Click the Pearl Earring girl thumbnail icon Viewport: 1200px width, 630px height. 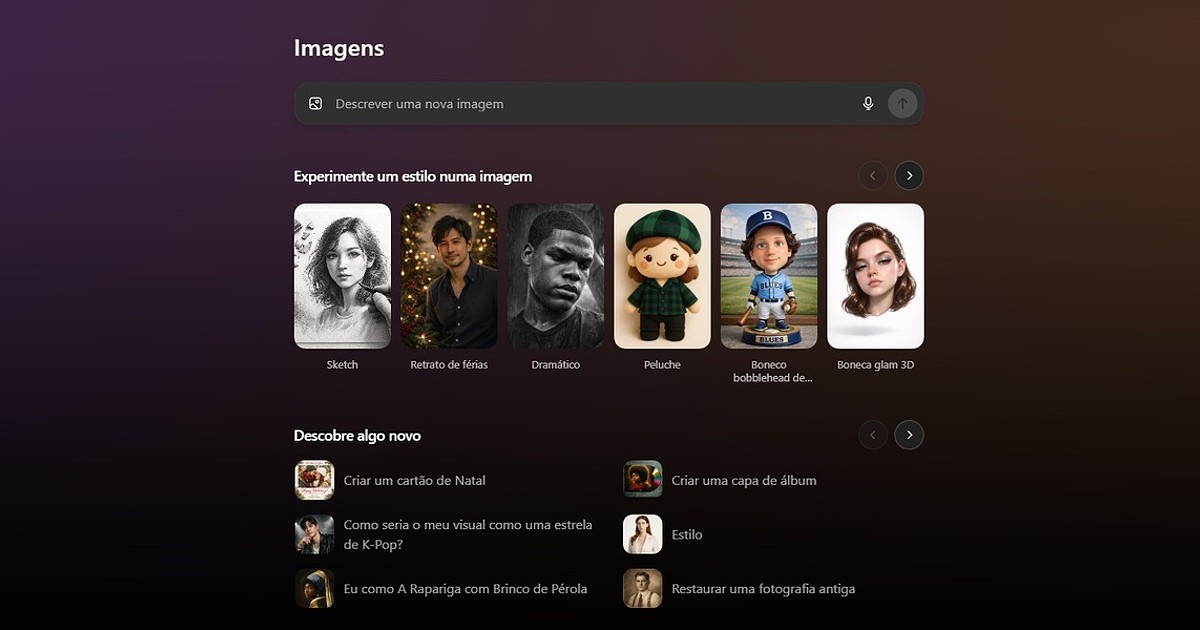click(314, 589)
